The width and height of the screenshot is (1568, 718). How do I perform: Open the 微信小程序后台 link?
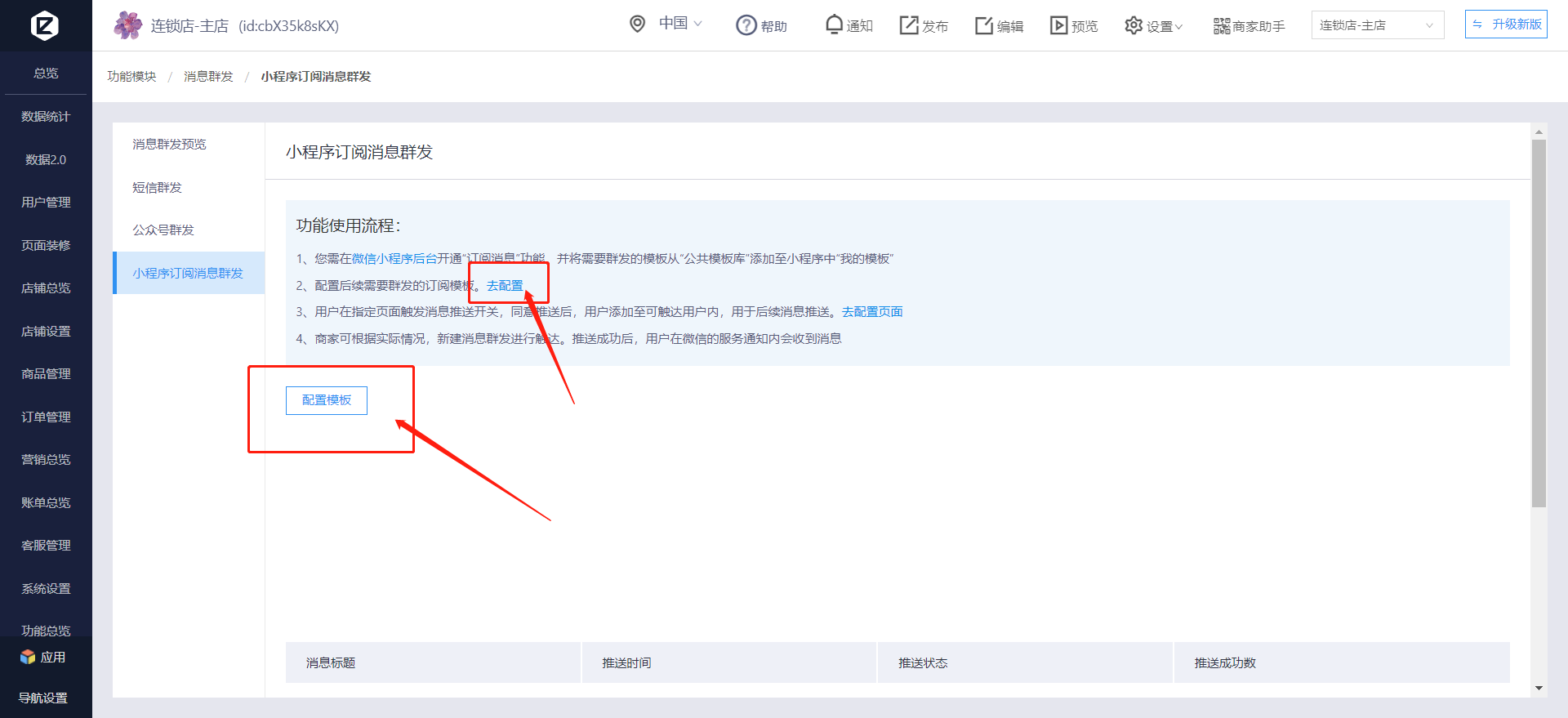click(394, 258)
